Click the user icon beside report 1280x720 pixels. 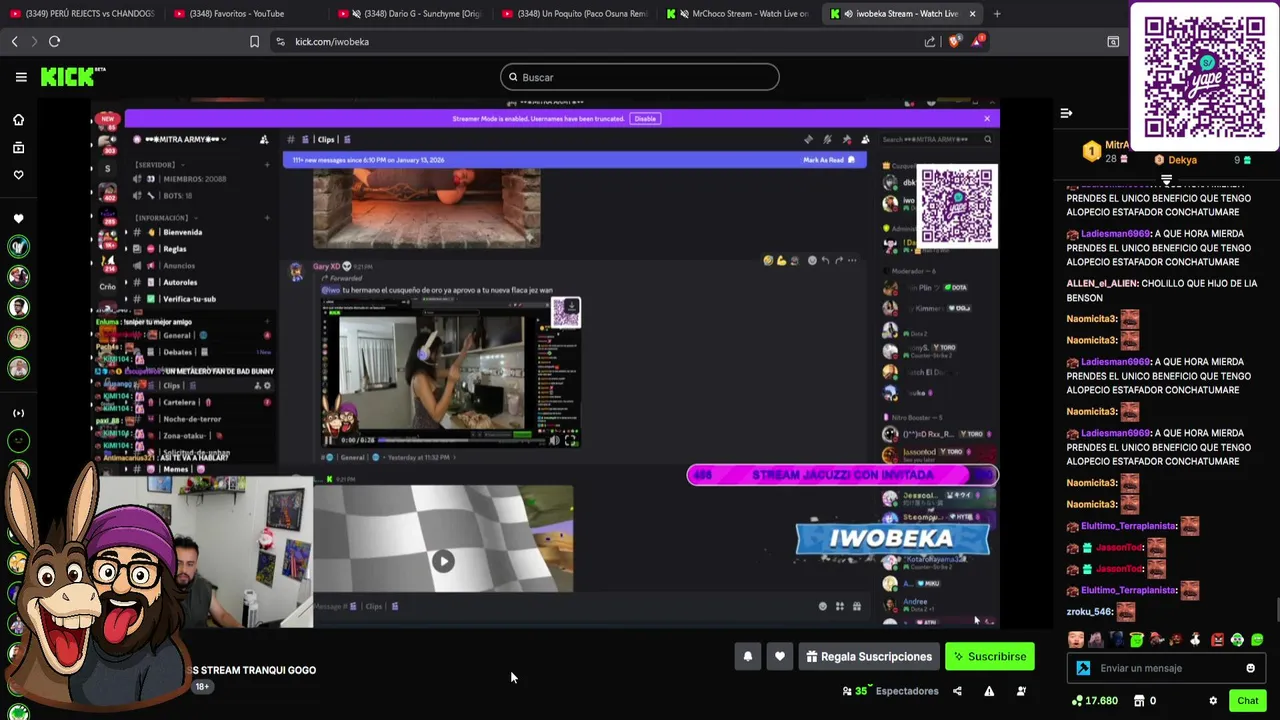[1021, 691]
